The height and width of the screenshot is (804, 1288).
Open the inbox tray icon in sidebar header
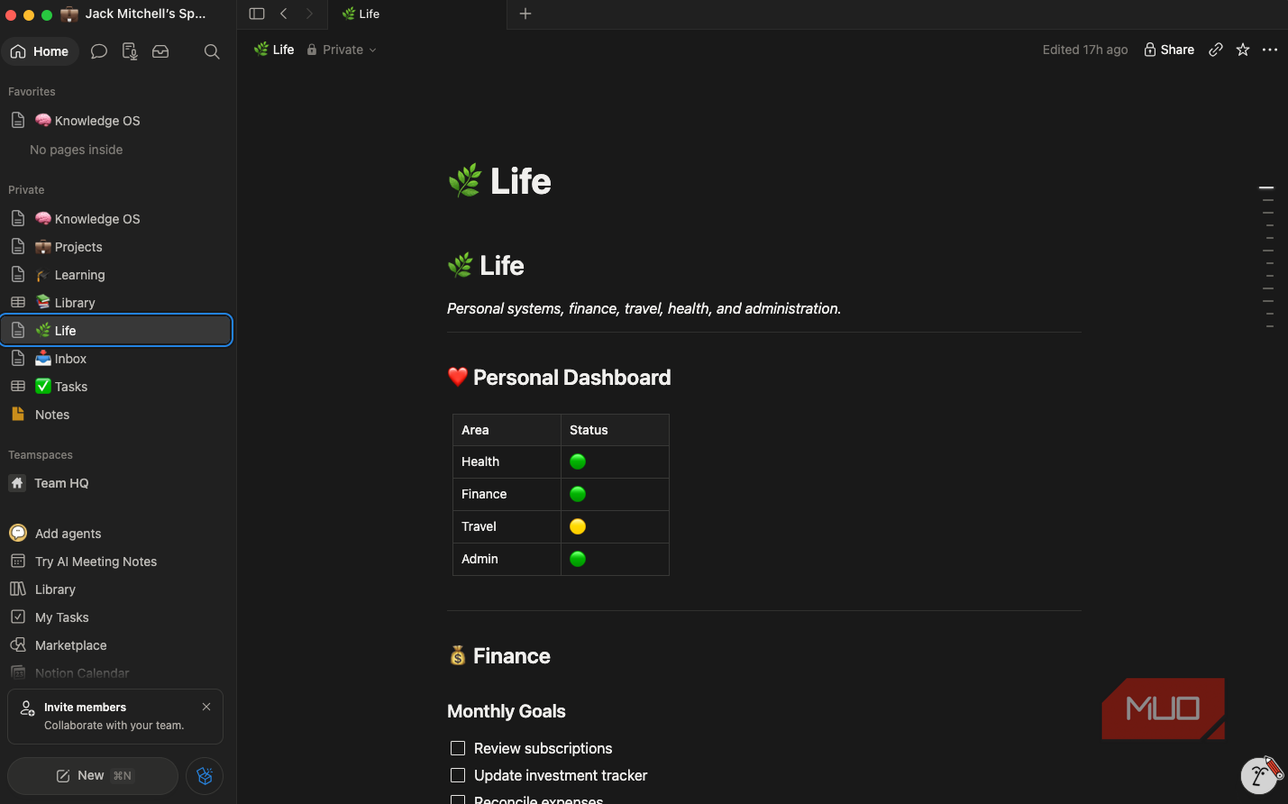coord(160,51)
